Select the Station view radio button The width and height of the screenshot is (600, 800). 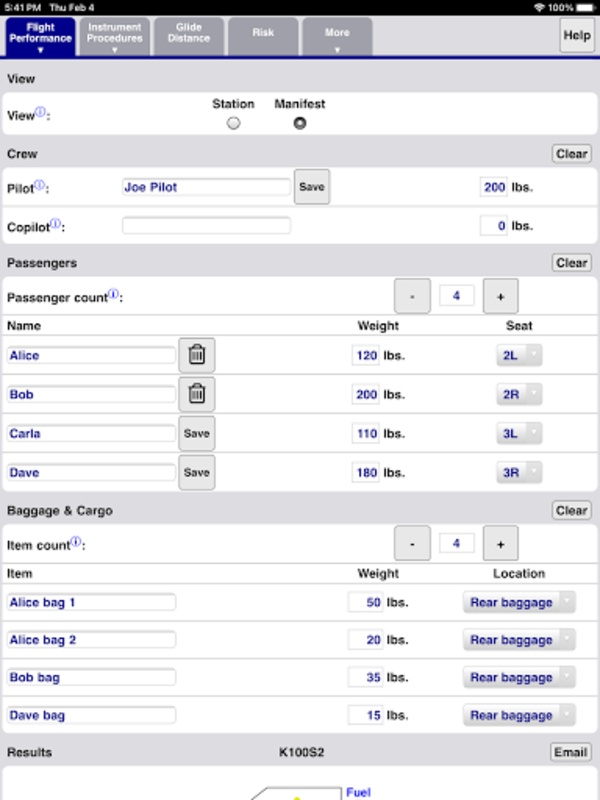point(233,123)
